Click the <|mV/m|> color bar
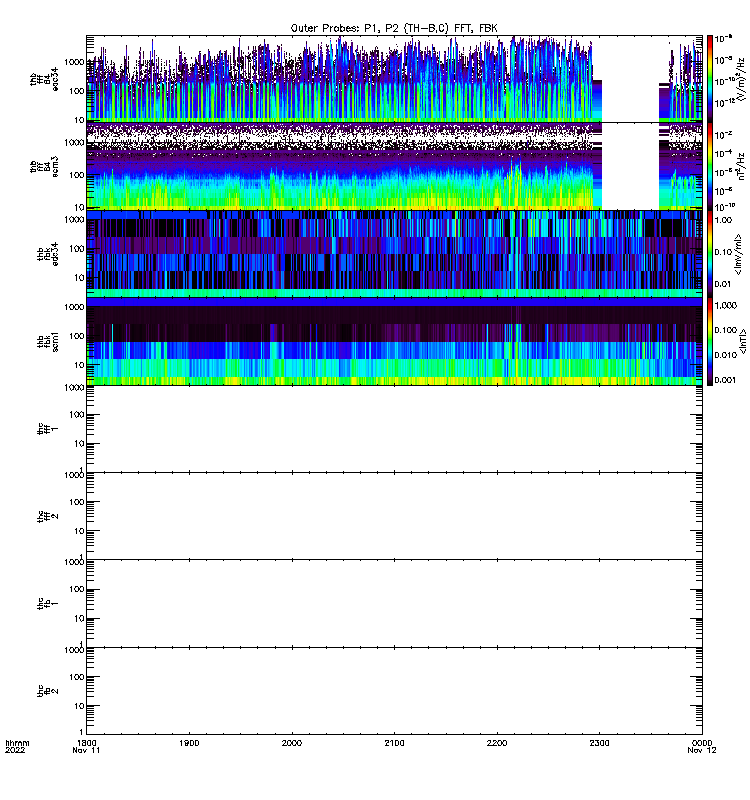Viewport: 750px width, 800px height. pyautogui.click(x=710, y=254)
